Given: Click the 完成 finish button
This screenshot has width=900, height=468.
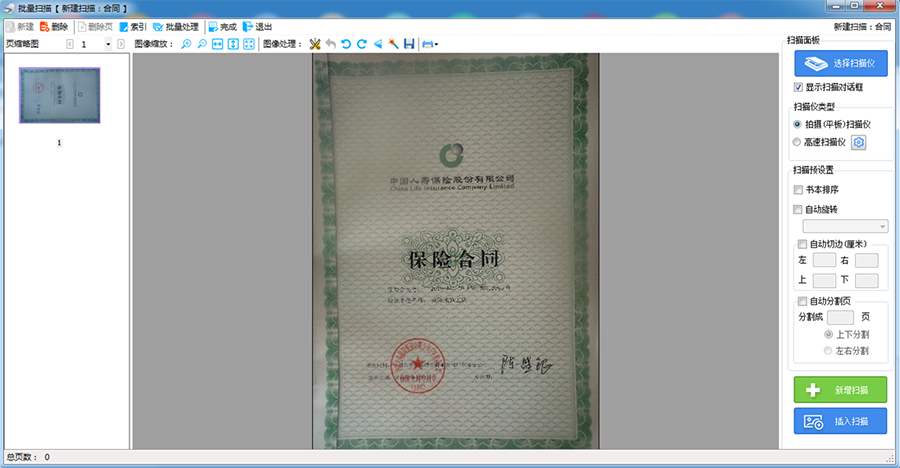Looking at the screenshot, I should (223, 27).
